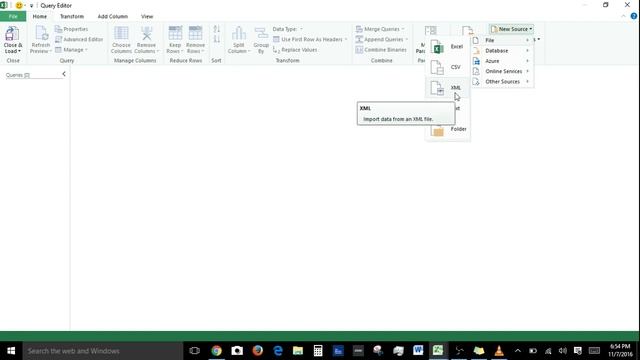The width and height of the screenshot is (640, 360).
Task: Click the volume icon in system tray
Action: point(563,351)
